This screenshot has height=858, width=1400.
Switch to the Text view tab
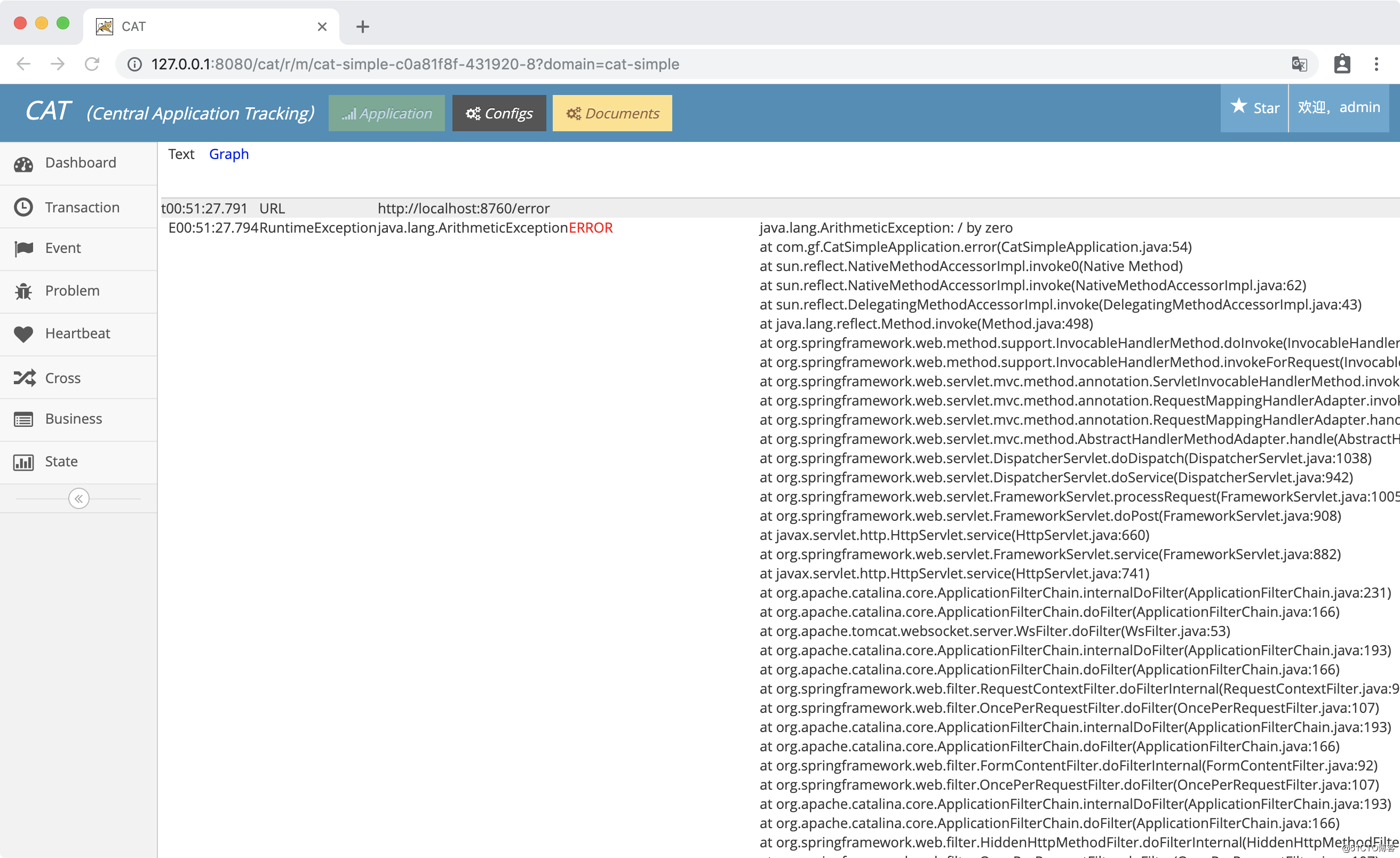[181, 154]
